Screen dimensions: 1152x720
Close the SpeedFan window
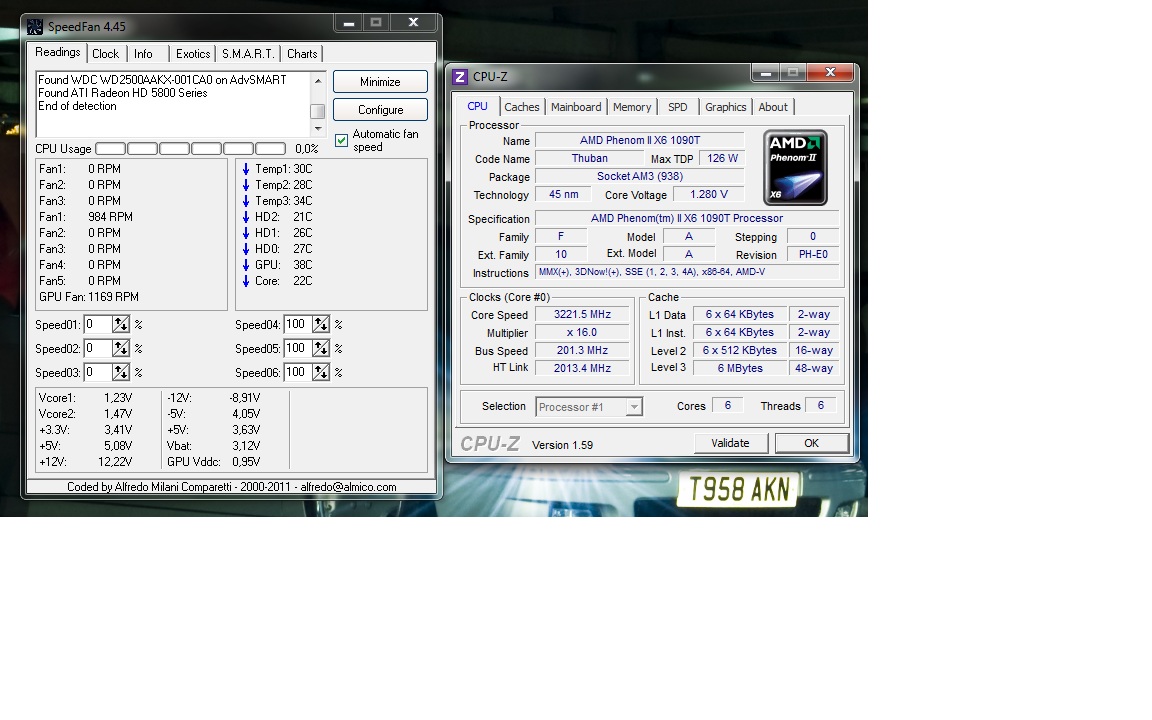coord(413,23)
